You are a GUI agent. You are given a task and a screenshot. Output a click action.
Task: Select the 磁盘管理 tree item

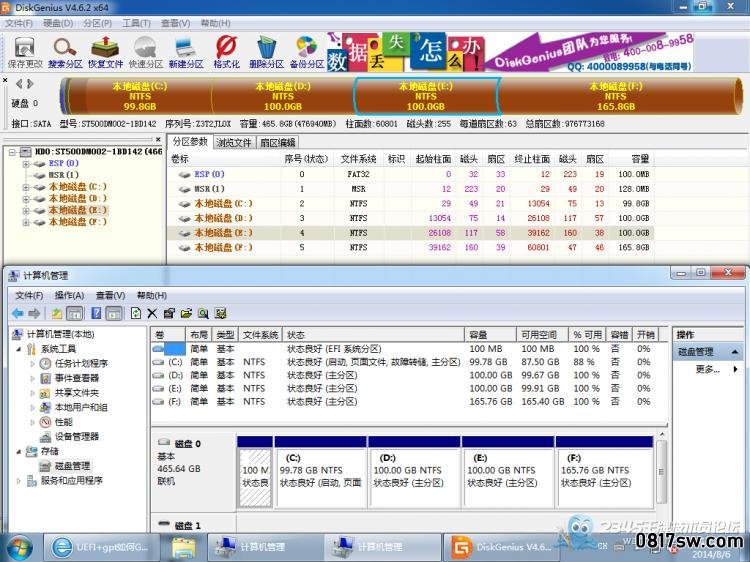tap(72, 465)
